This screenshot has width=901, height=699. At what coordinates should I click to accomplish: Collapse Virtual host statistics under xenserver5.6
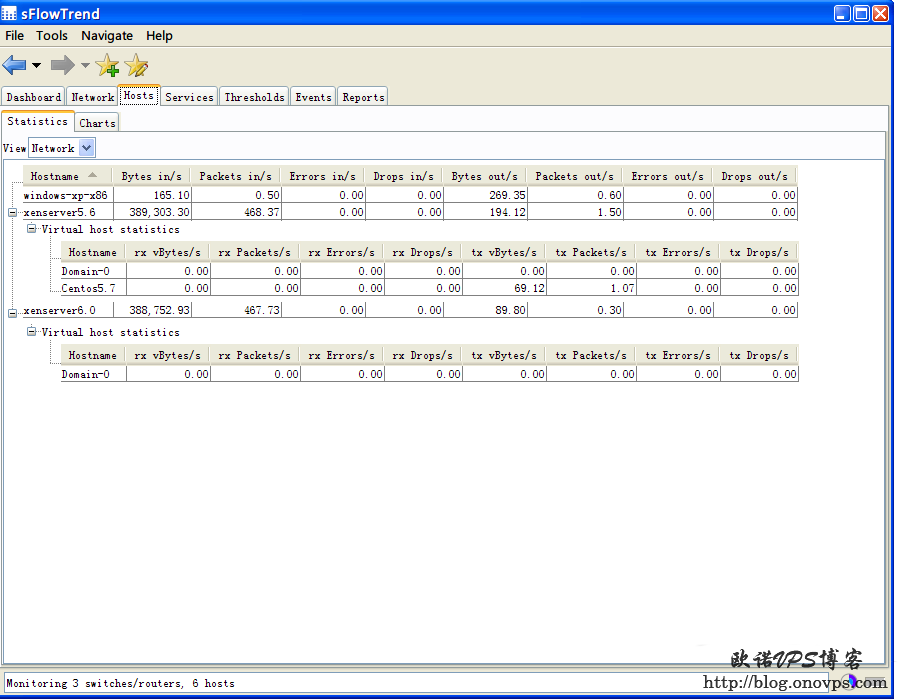(32, 229)
